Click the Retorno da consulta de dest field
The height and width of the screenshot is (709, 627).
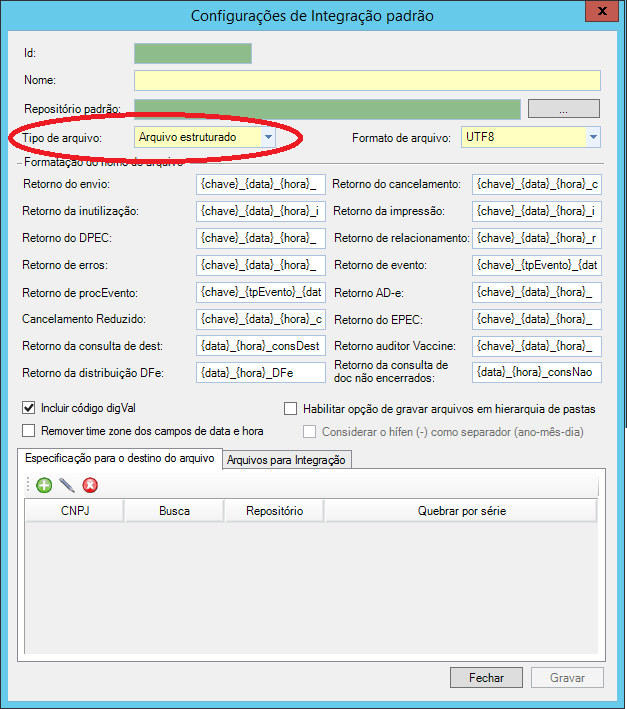pos(261,346)
